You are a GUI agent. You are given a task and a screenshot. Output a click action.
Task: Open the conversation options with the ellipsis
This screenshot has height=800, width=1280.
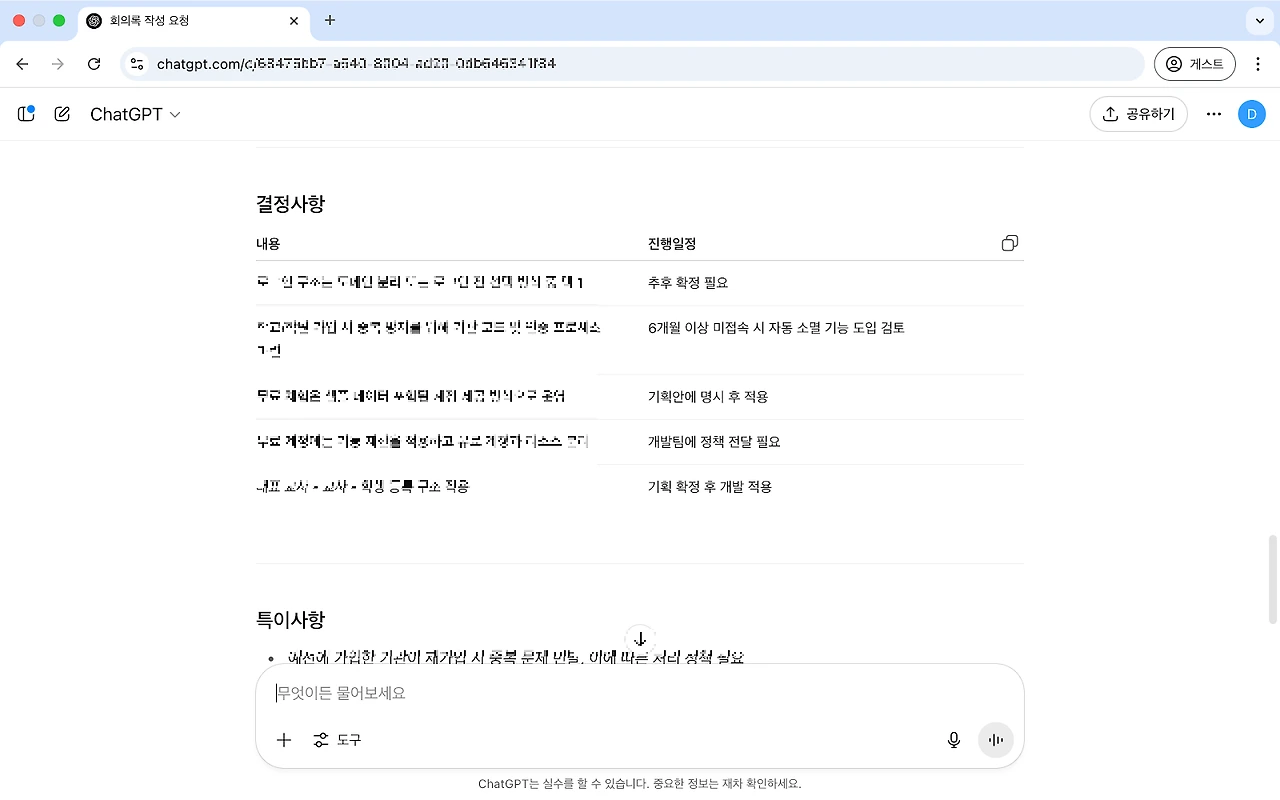point(1213,113)
